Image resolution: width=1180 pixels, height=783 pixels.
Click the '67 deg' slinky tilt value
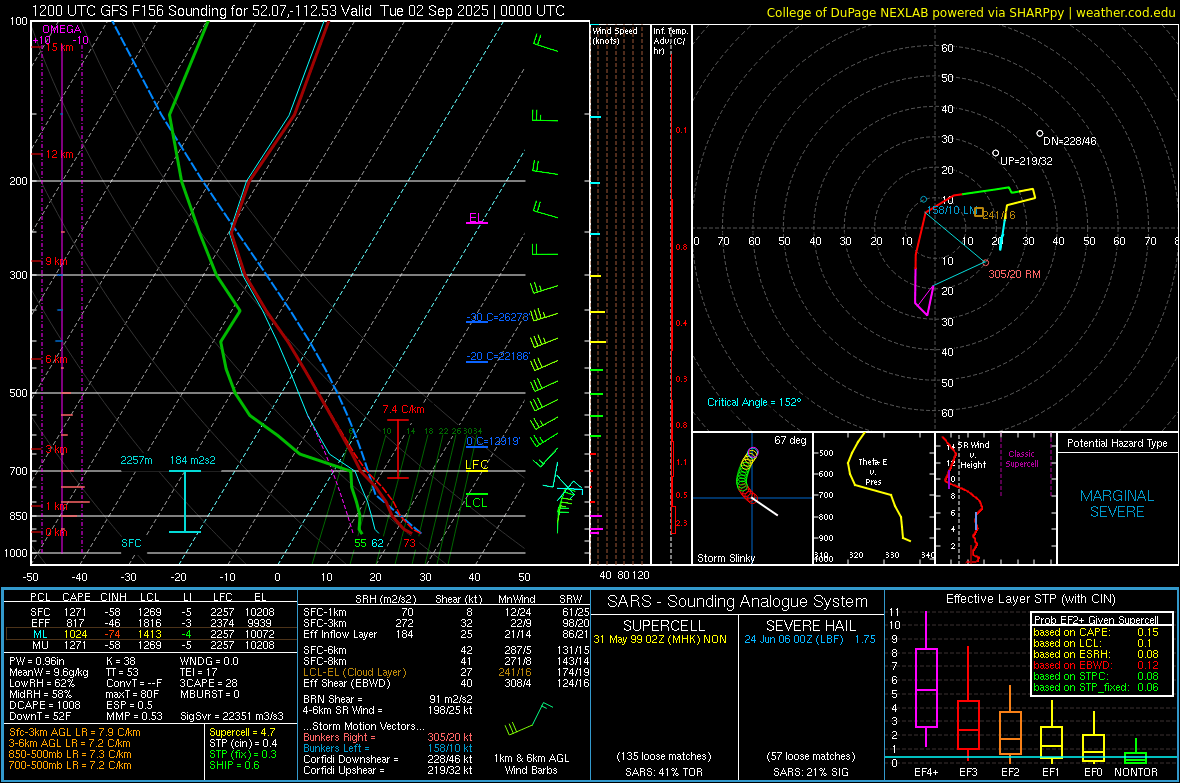790,440
